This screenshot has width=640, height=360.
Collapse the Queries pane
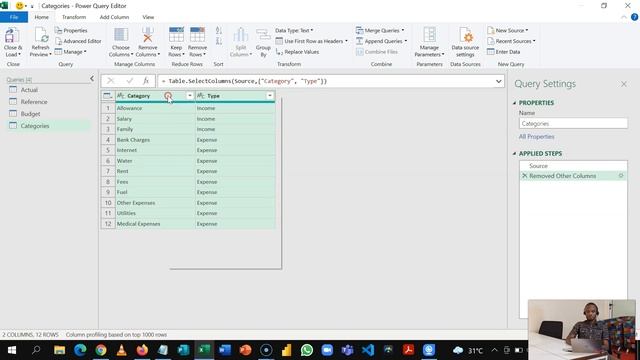coord(92,78)
